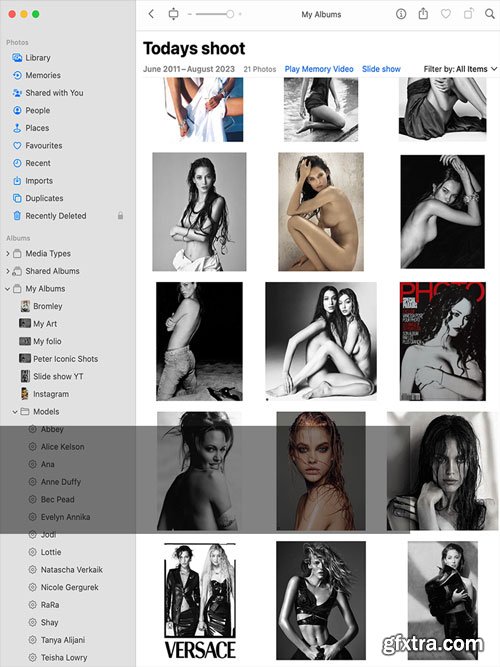
Task: Start the Slide show link
Action: (381, 69)
